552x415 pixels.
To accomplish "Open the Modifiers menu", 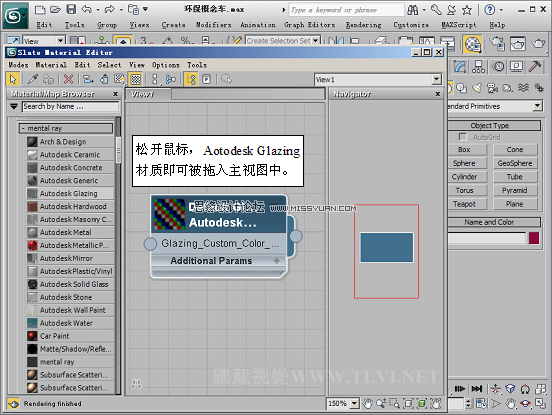I will pos(213,25).
